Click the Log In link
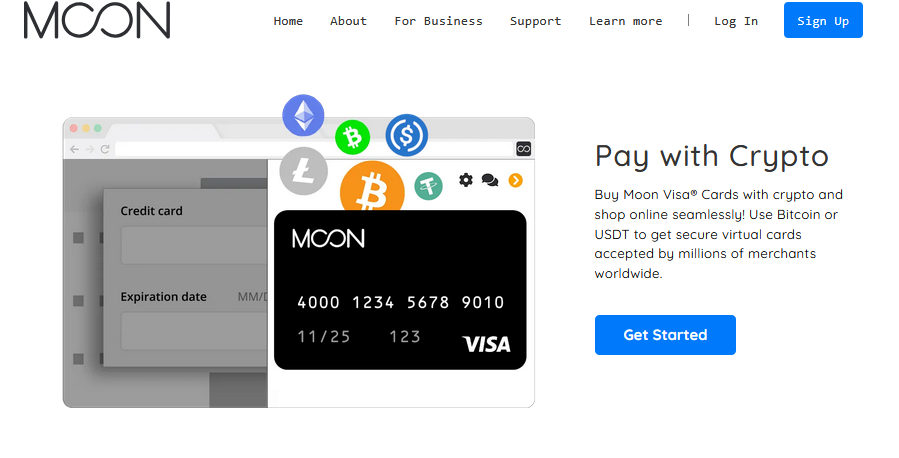 click(736, 21)
